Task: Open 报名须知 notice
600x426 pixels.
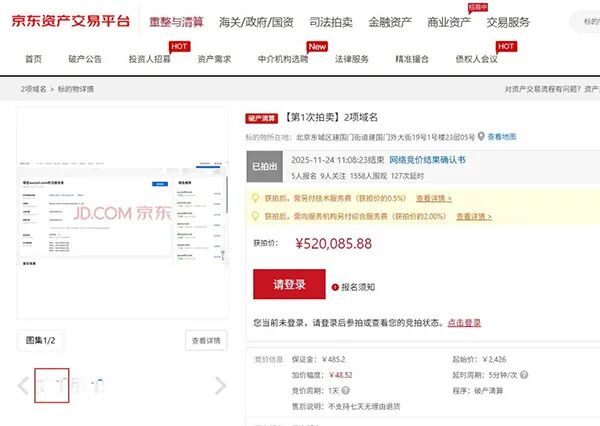Action: coord(358,287)
